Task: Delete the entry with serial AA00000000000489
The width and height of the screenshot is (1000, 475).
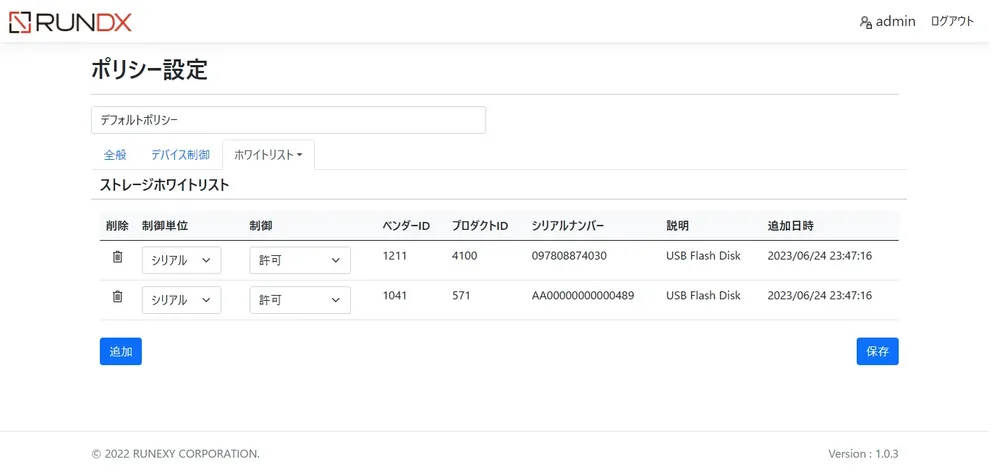Action: click(x=117, y=296)
